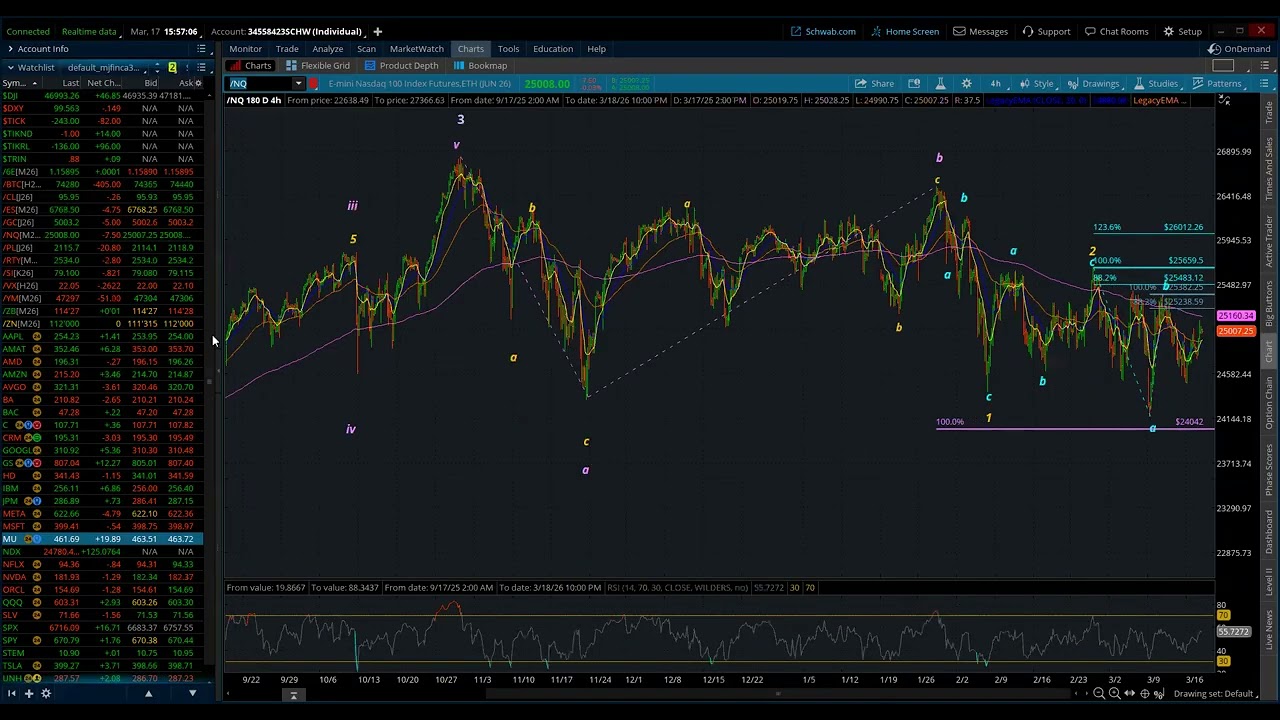Select the $DJI watchlist row
This screenshot has height=720, width=1280.
[x=101, y=96]
